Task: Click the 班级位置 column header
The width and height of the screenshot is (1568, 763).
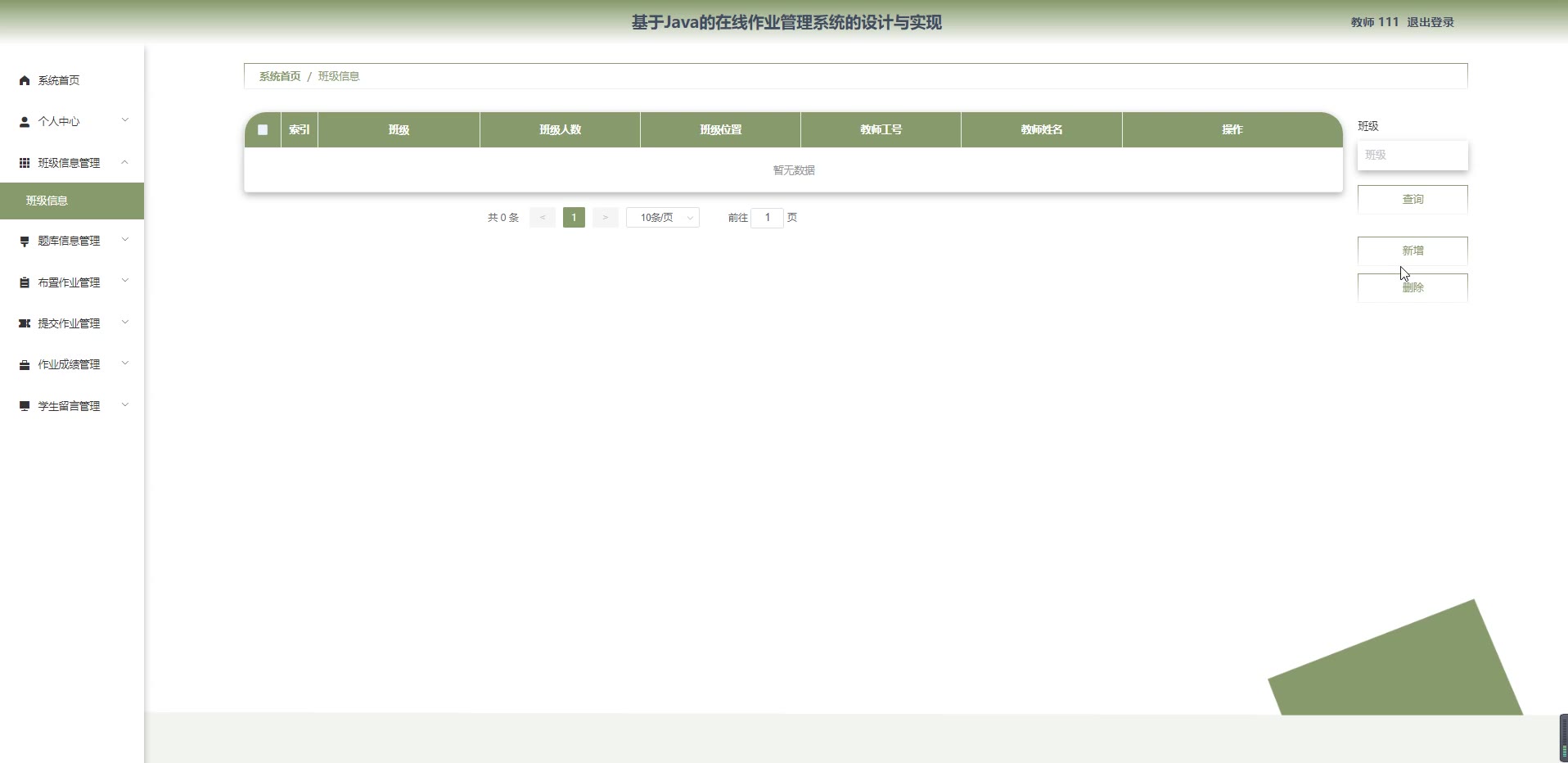Action: [x=720, y=129]
